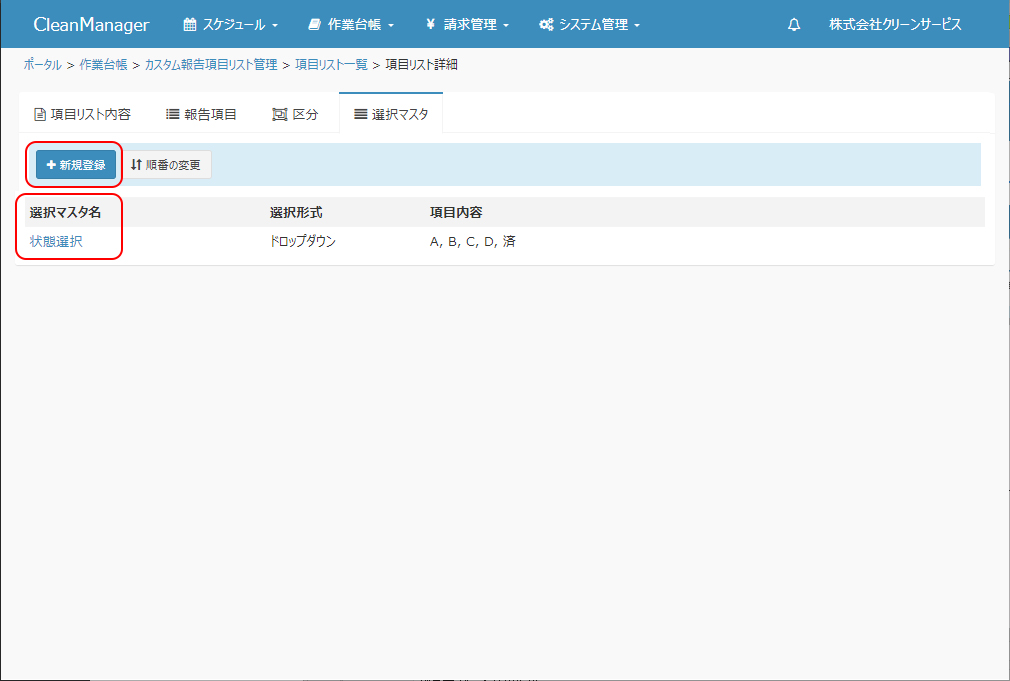
Task: Click the bell notification icon
Action: (x=794, y=25)
